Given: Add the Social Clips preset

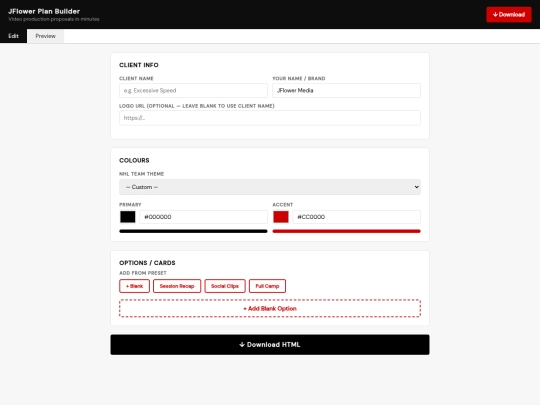Looking at the screenshot, I should (225, 286).
